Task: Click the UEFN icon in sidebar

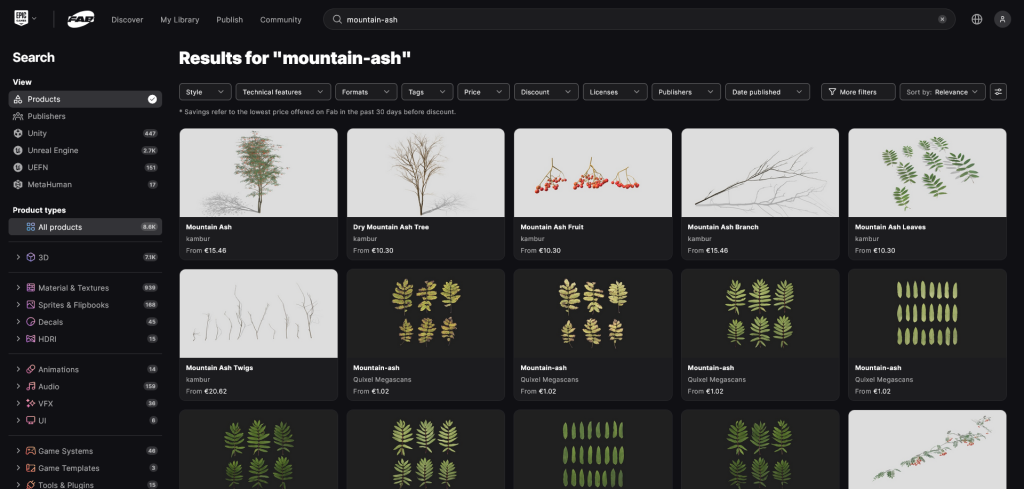Action: click(18, 167)
